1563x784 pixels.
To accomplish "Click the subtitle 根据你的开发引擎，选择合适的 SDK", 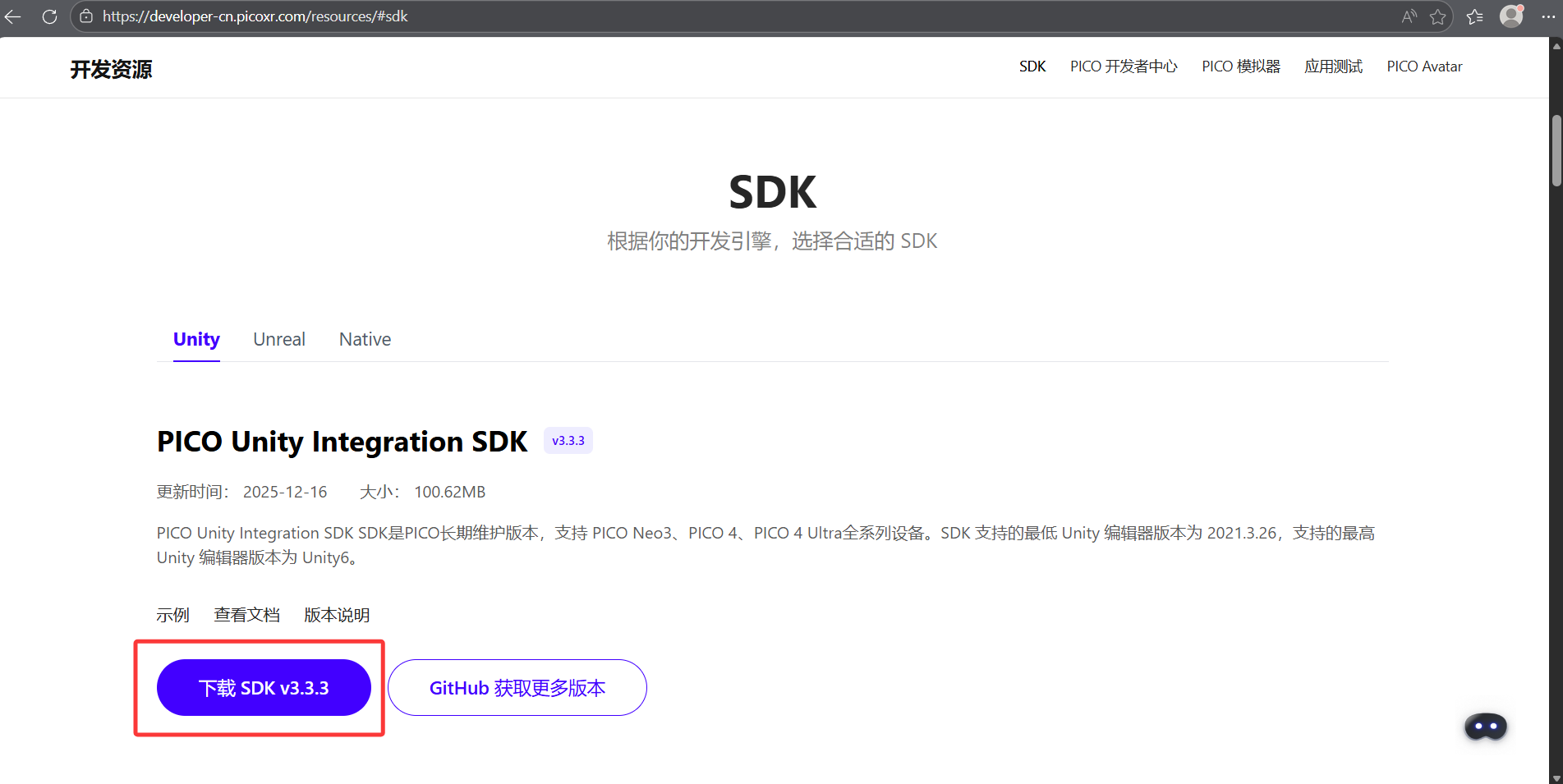I will pyautogui.click(x=772, y=241).
